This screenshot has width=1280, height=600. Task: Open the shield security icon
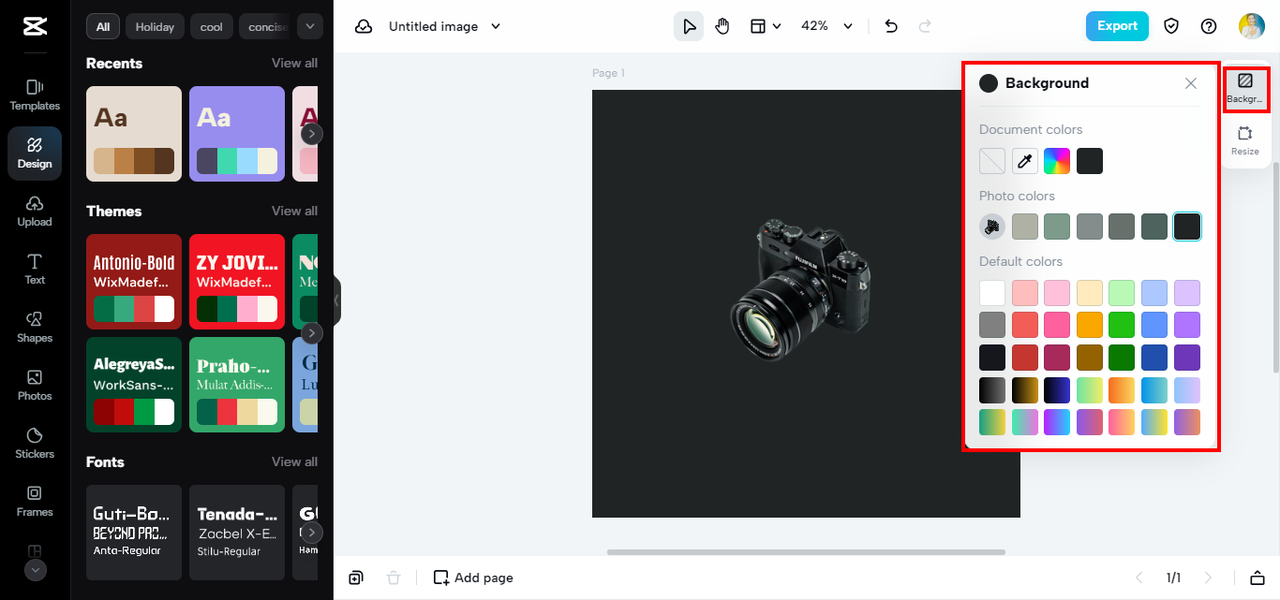click(x=1172, y=27)
